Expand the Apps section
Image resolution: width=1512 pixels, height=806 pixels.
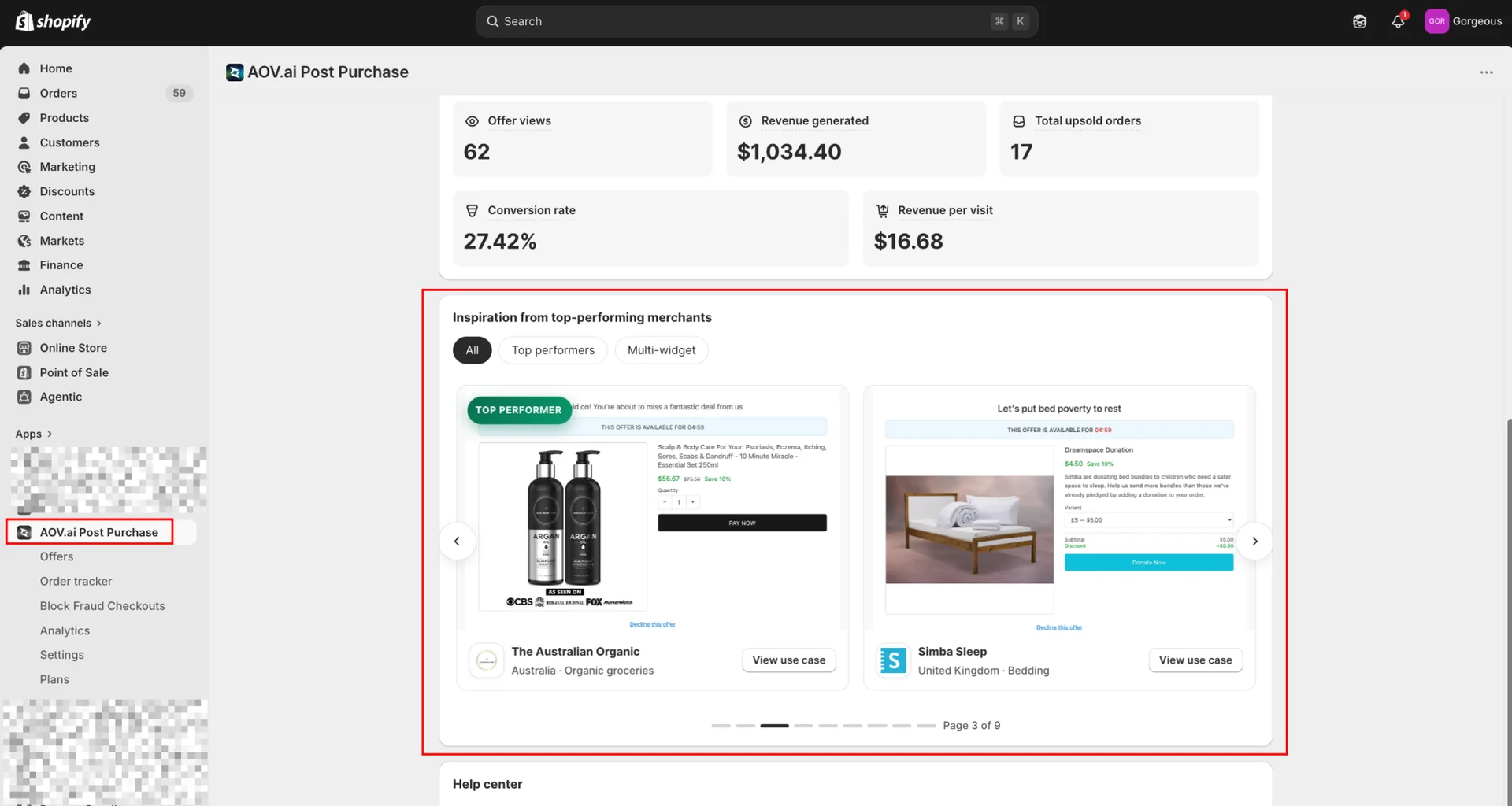[34, 434]
